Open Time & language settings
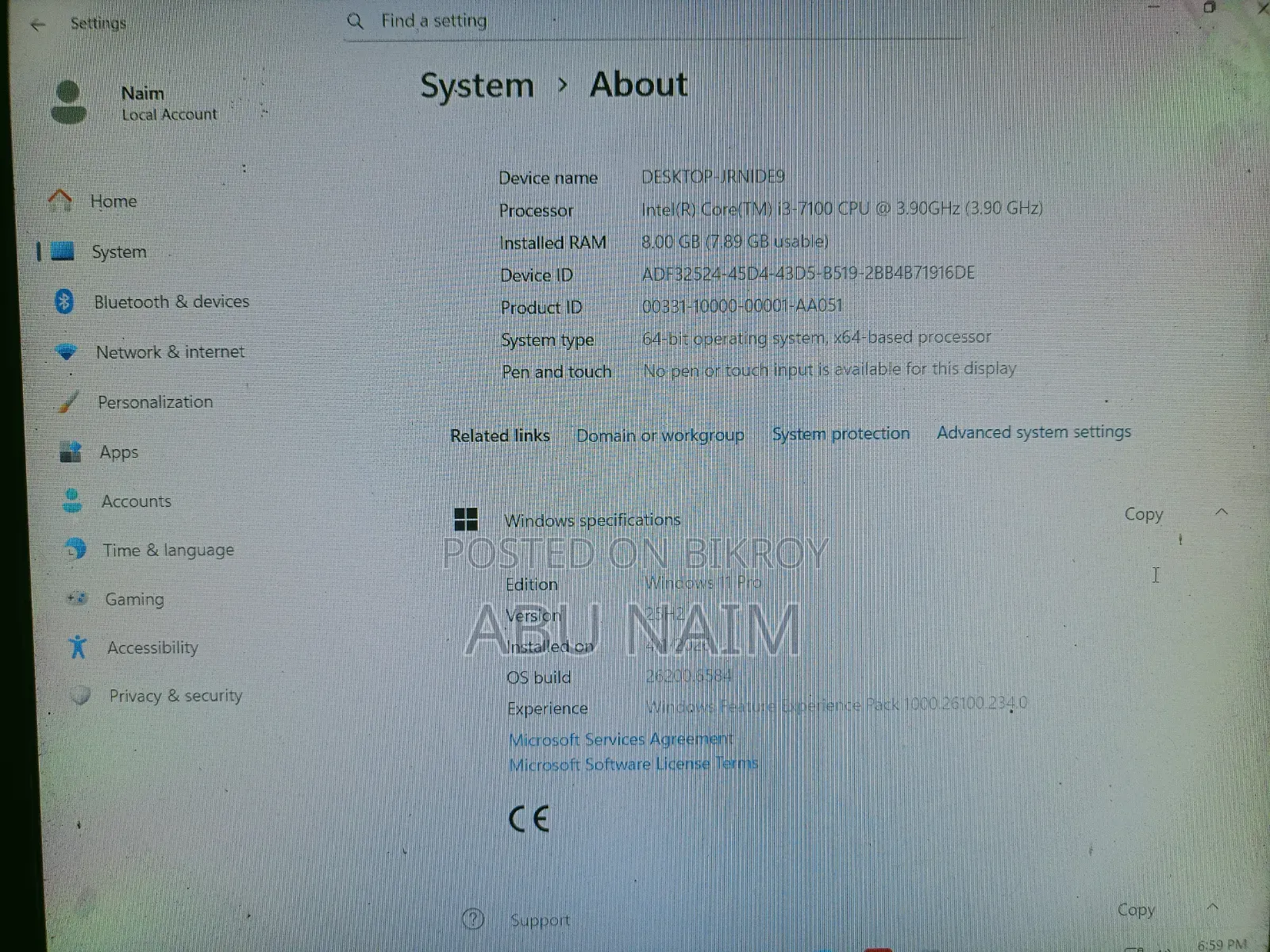 [x=168, y=550]
